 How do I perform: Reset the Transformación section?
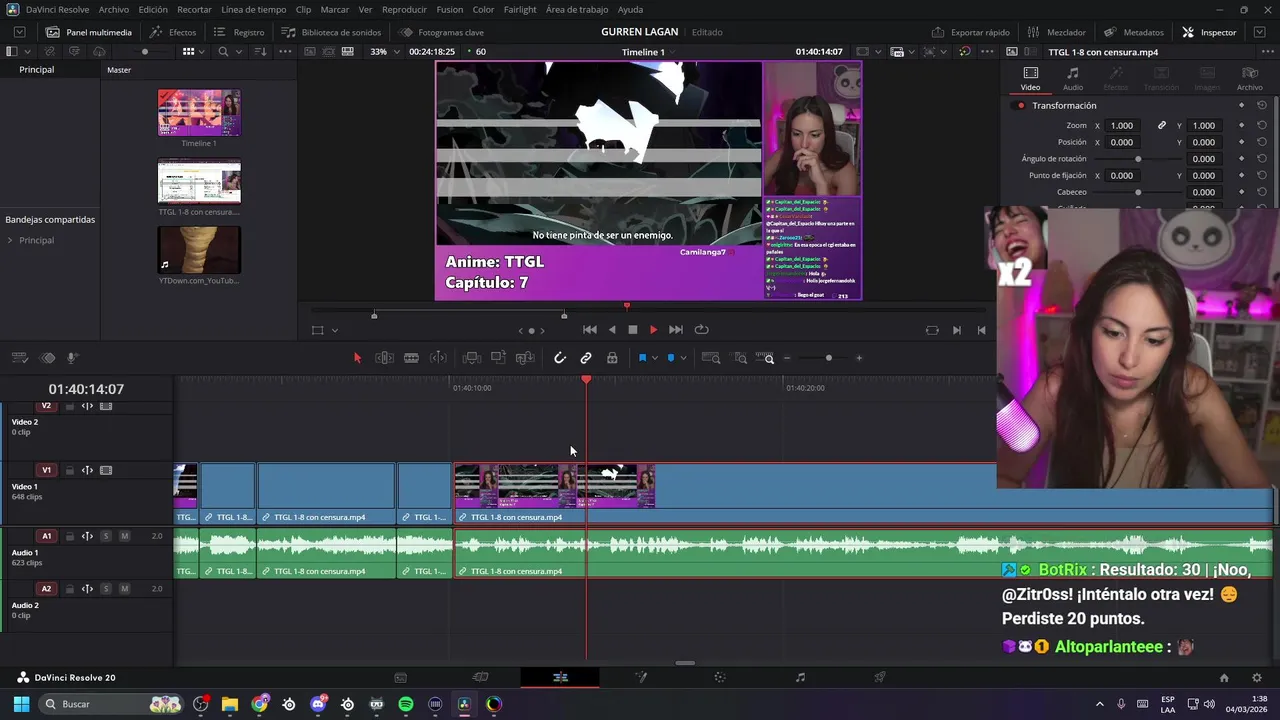tap(1262, 106)
